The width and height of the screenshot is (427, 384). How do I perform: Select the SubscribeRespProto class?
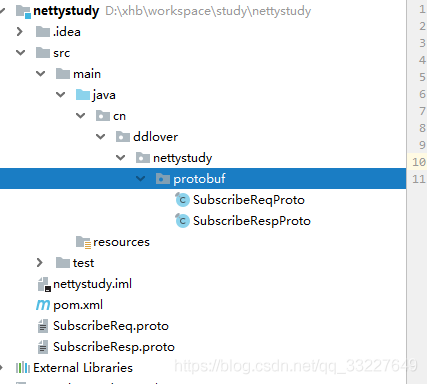(252, 221)
